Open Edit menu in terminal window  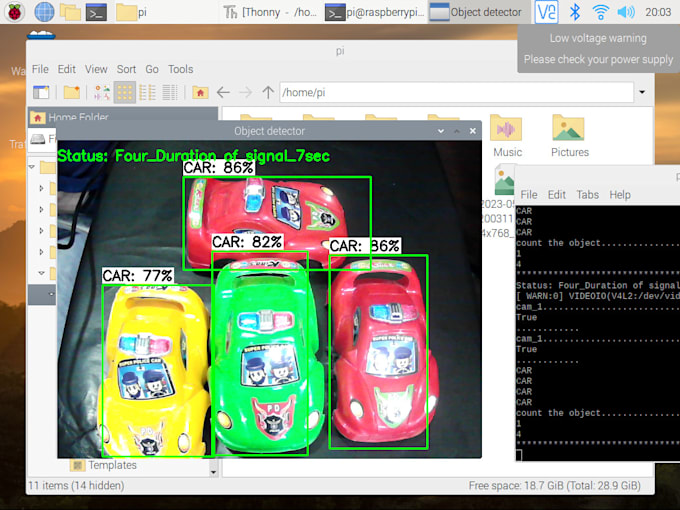(556, 195)
